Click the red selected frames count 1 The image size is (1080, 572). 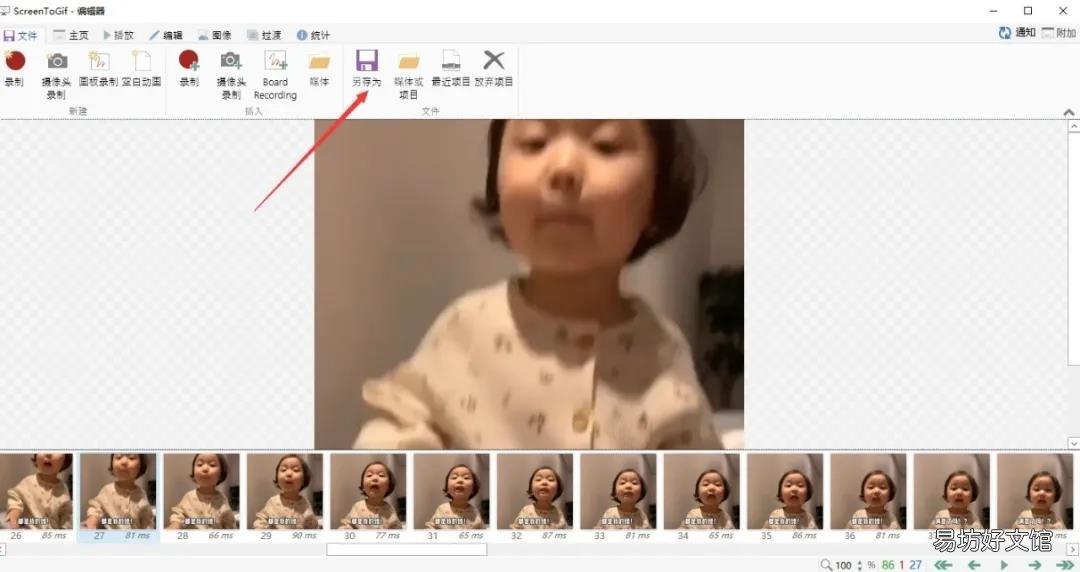[x=902, y=565]
